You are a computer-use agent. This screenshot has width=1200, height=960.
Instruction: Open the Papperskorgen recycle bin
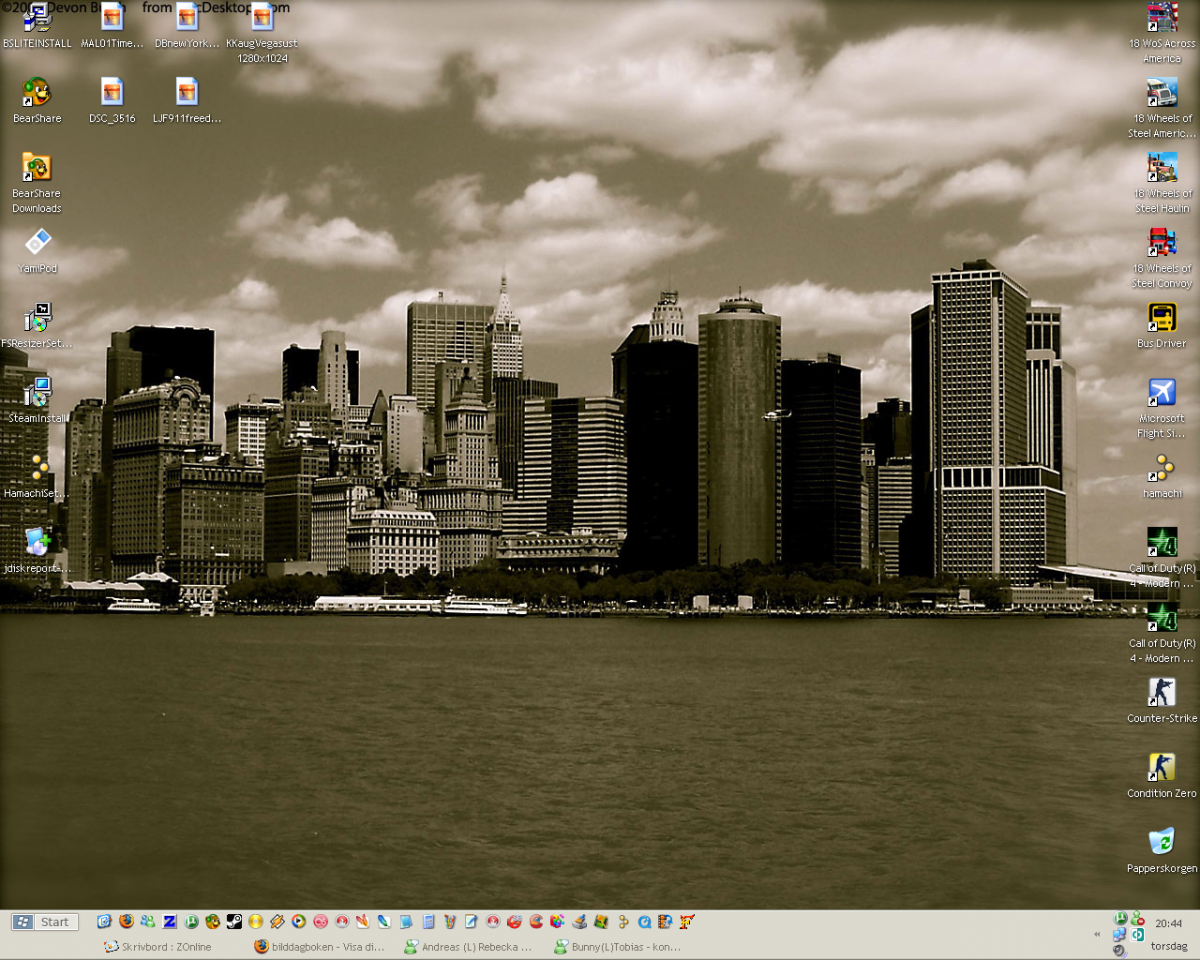coord(1161,842)
